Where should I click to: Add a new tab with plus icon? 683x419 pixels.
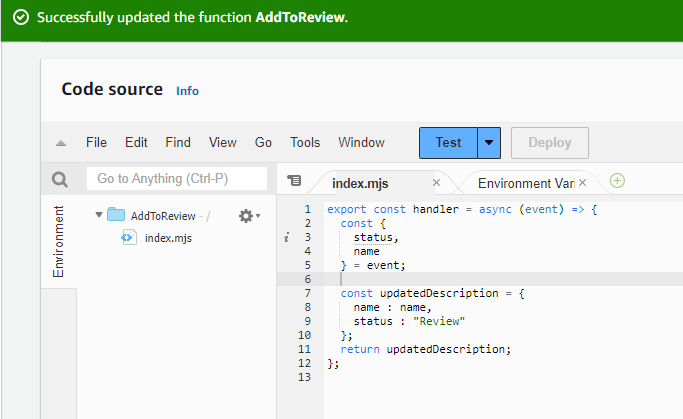617,181
